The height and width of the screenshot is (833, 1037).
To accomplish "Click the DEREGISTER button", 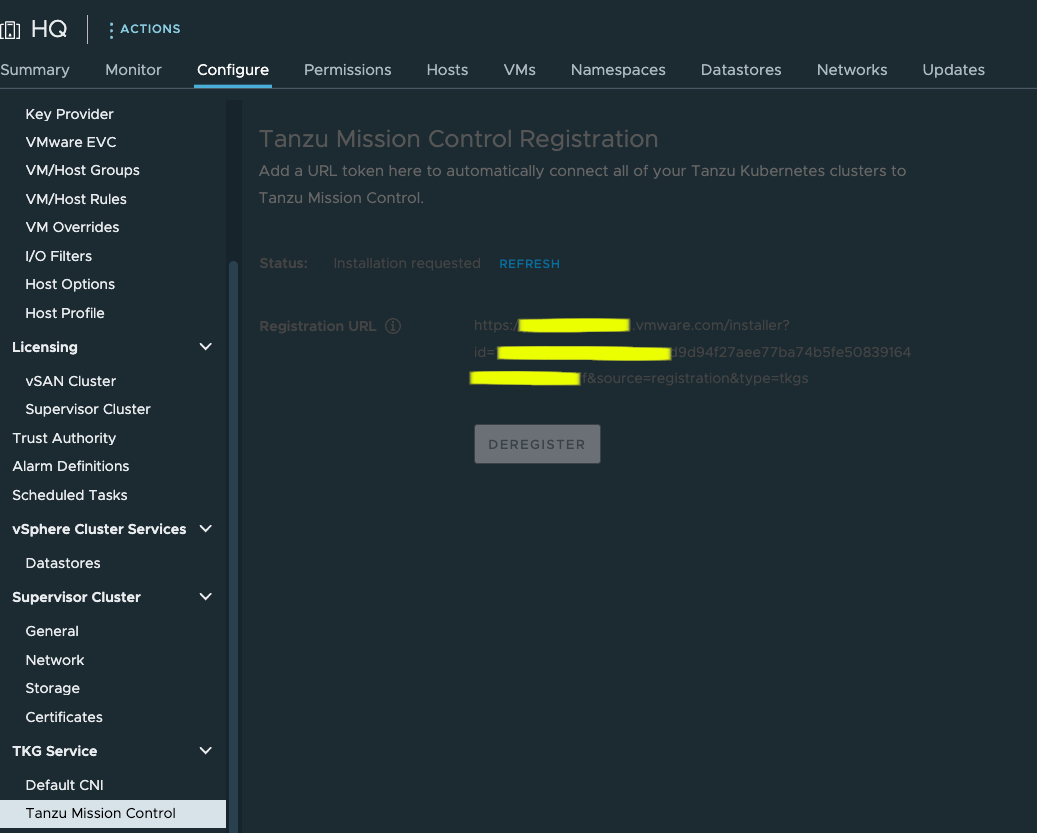I will pos(537,443).
